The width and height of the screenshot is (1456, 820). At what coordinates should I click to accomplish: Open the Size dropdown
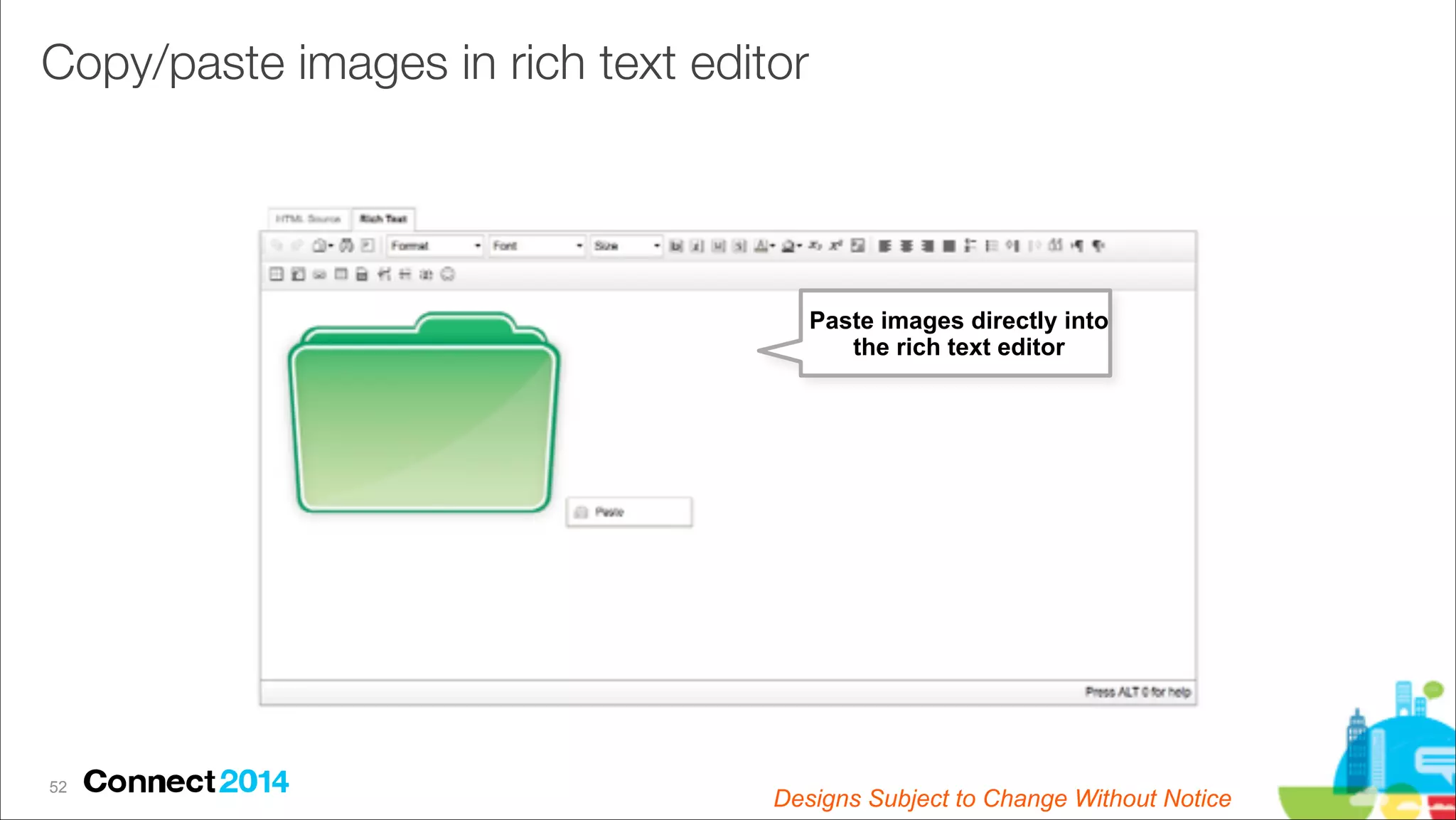(x=627, y=246)
